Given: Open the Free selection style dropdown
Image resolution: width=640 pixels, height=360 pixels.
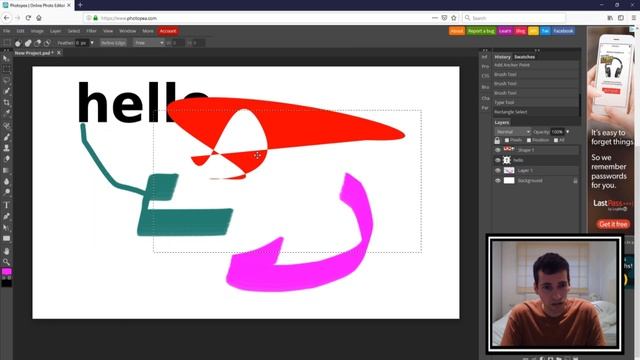Looking at the screenshot, I should tap(149, 43).
